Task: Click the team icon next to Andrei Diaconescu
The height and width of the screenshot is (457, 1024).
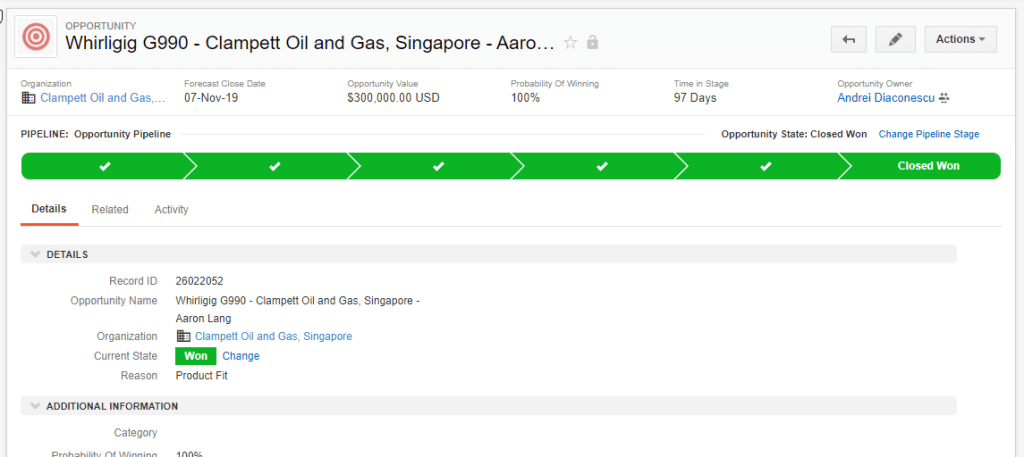Action: pyautogui.click(x=943, y=98)
